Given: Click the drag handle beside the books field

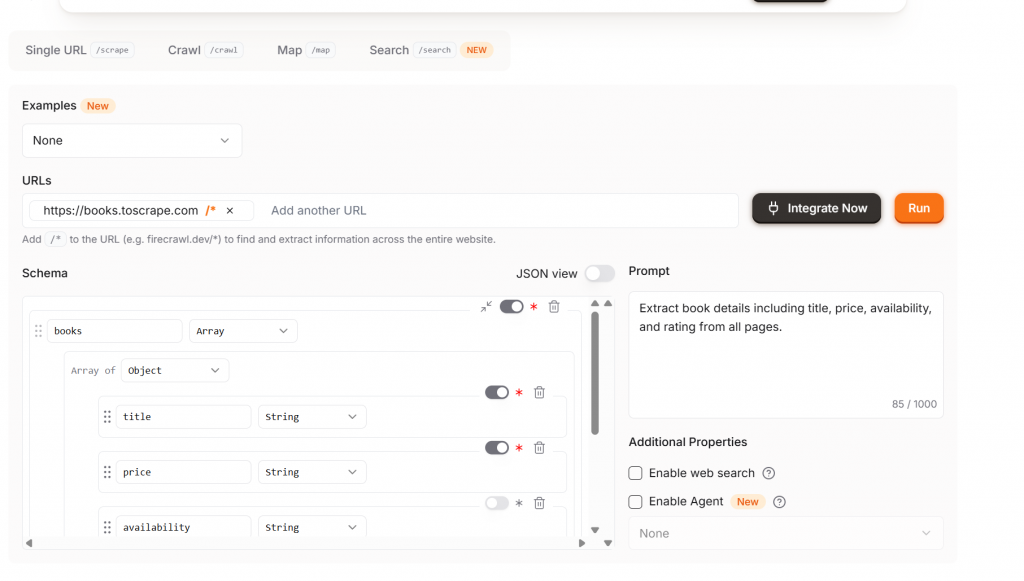Looking at the screenshot, I should point(38,330).
